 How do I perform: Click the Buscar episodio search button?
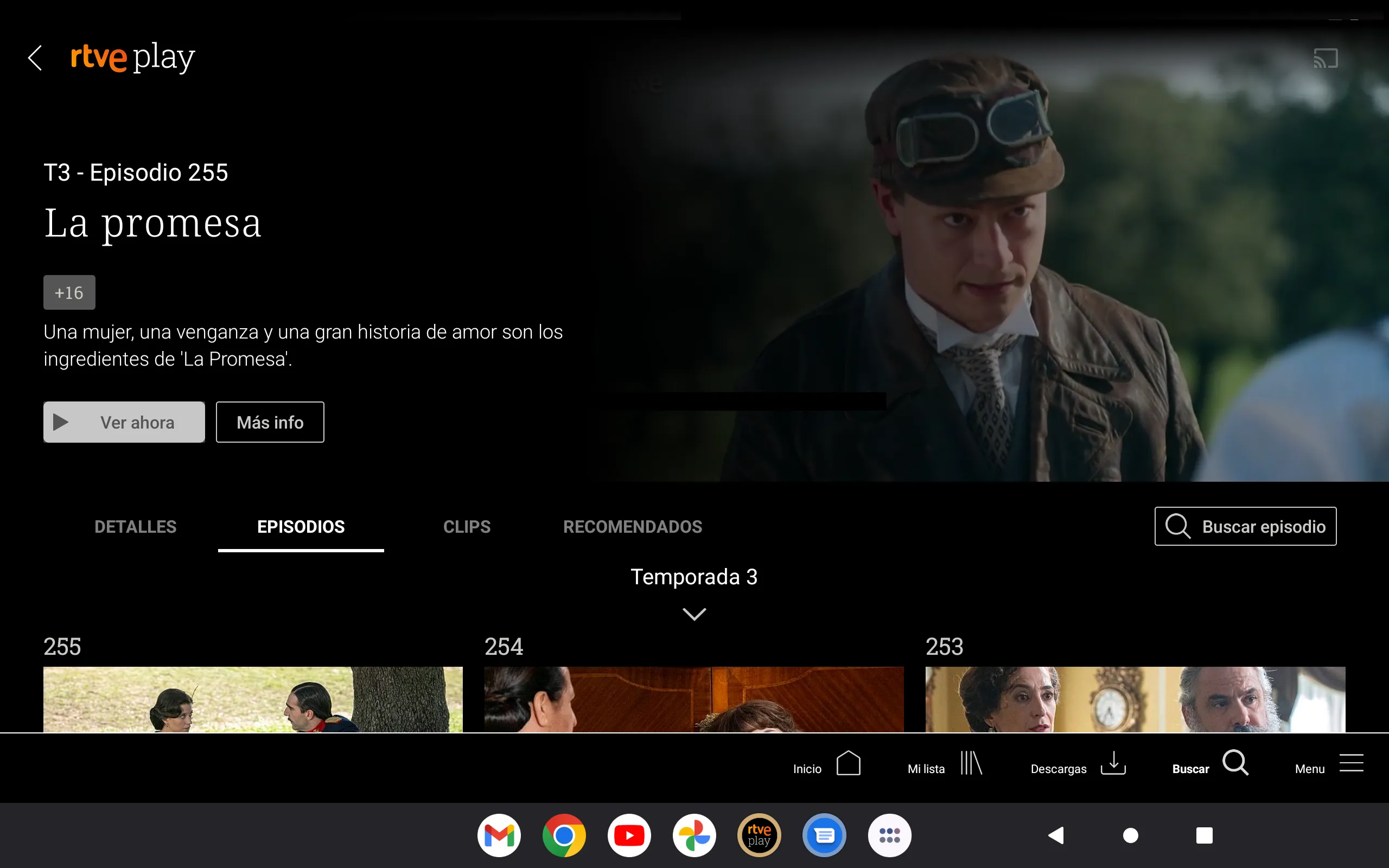[1244, 526]
